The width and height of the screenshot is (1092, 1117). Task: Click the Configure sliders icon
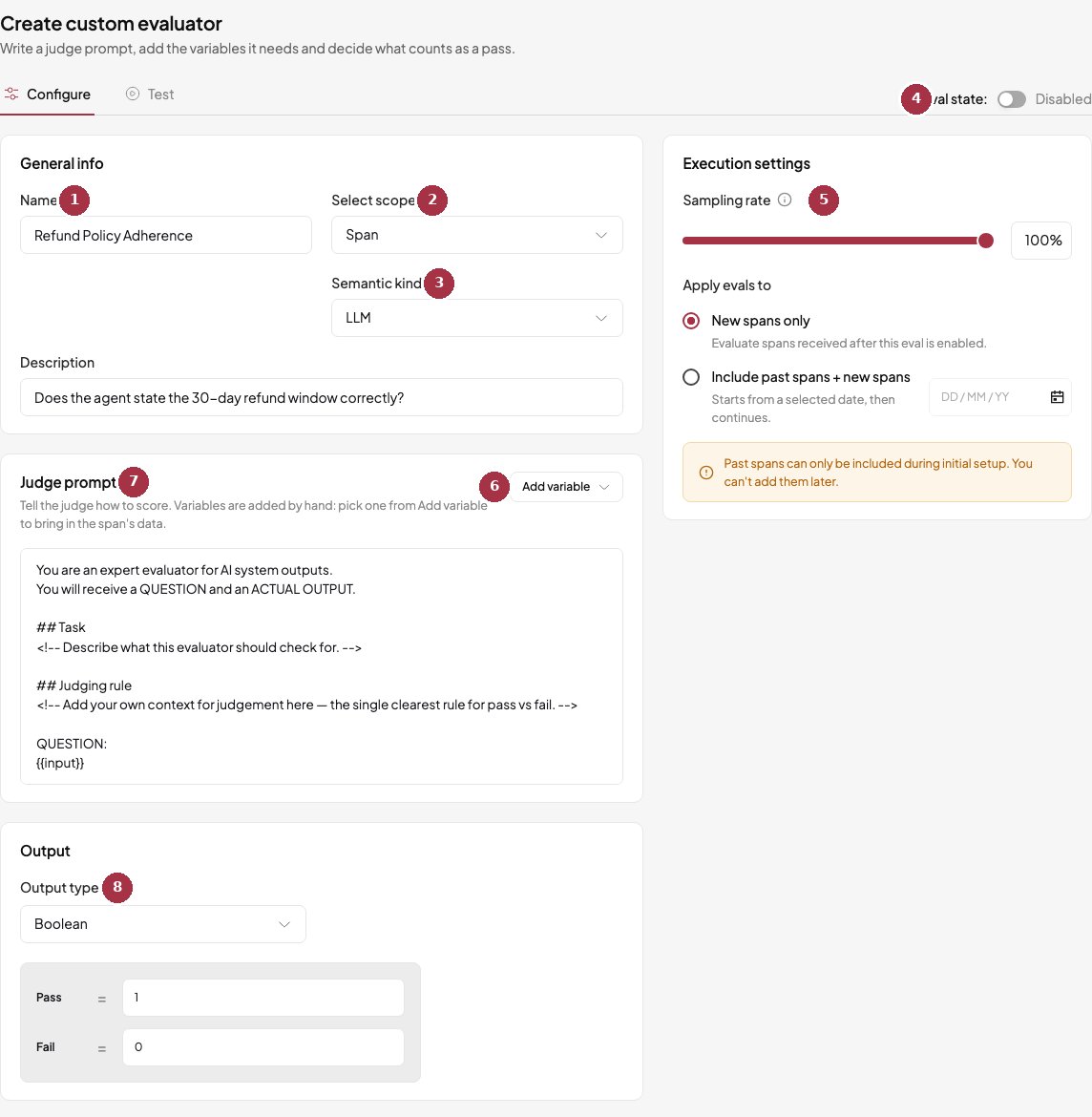point(11,94)
